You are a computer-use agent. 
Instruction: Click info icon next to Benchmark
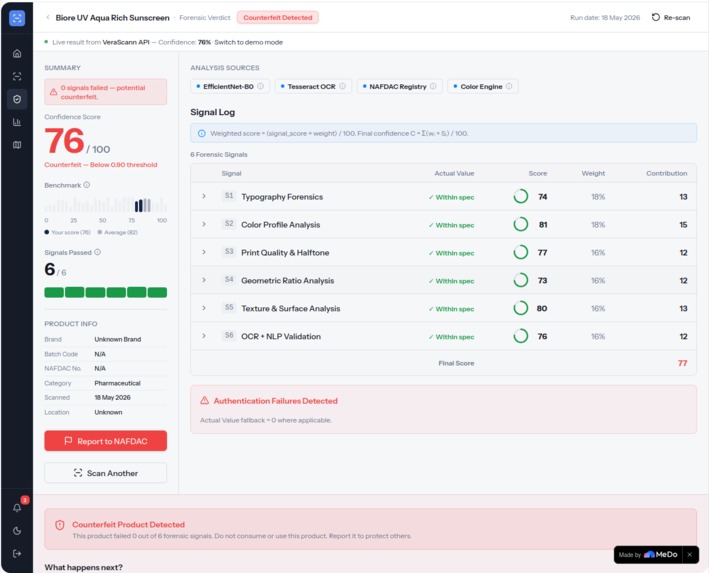click(x=87, y=185)
